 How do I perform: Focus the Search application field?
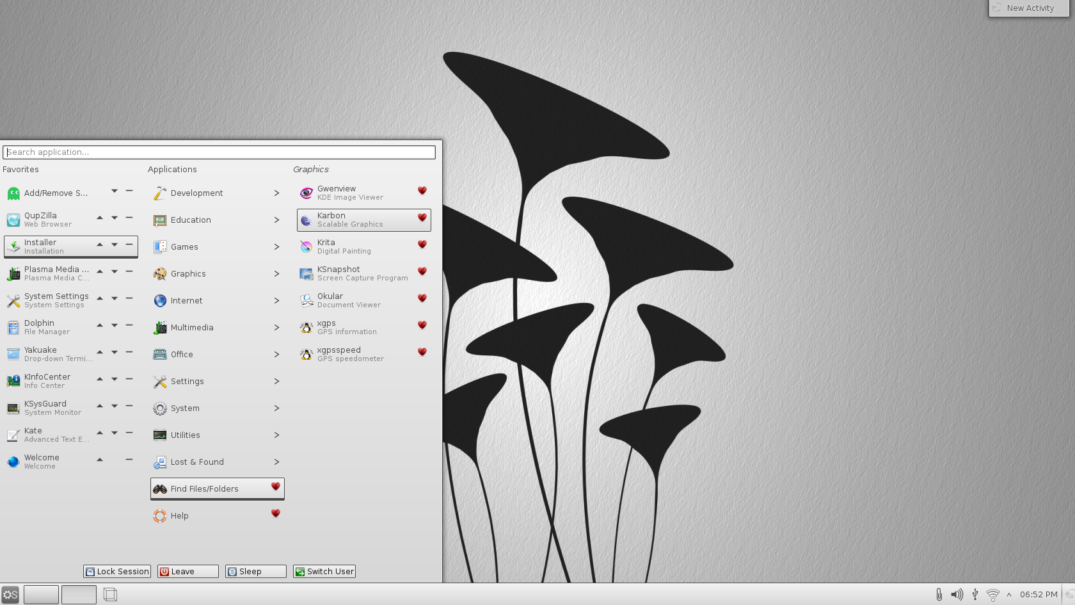click(219, 152)
